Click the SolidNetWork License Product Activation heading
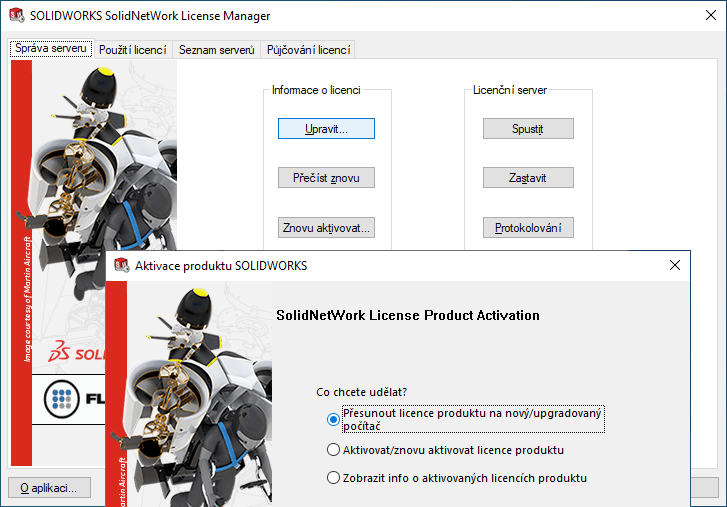 point(408,315)
